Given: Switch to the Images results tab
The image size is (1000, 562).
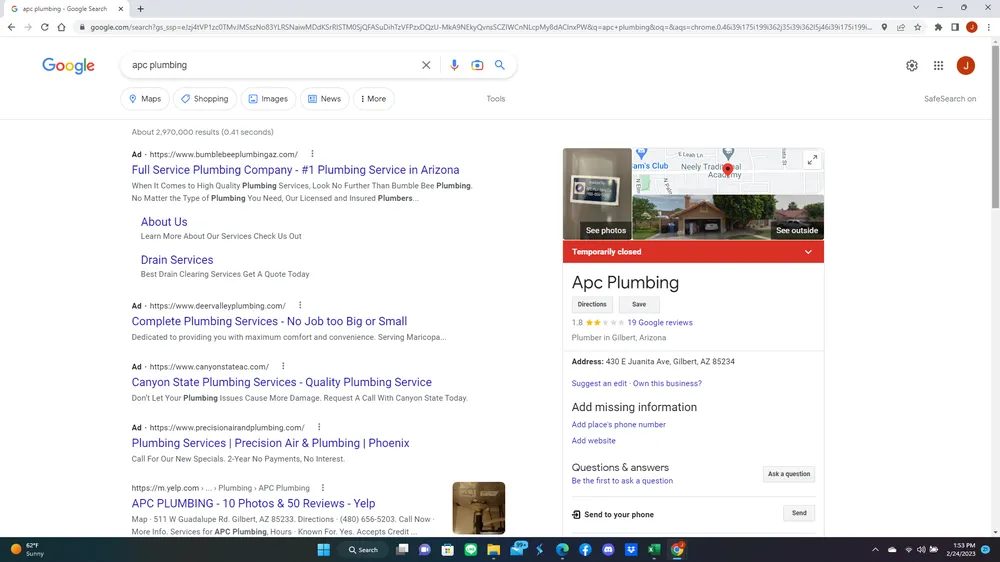Looking at the screenshot, I should (266, 99).
